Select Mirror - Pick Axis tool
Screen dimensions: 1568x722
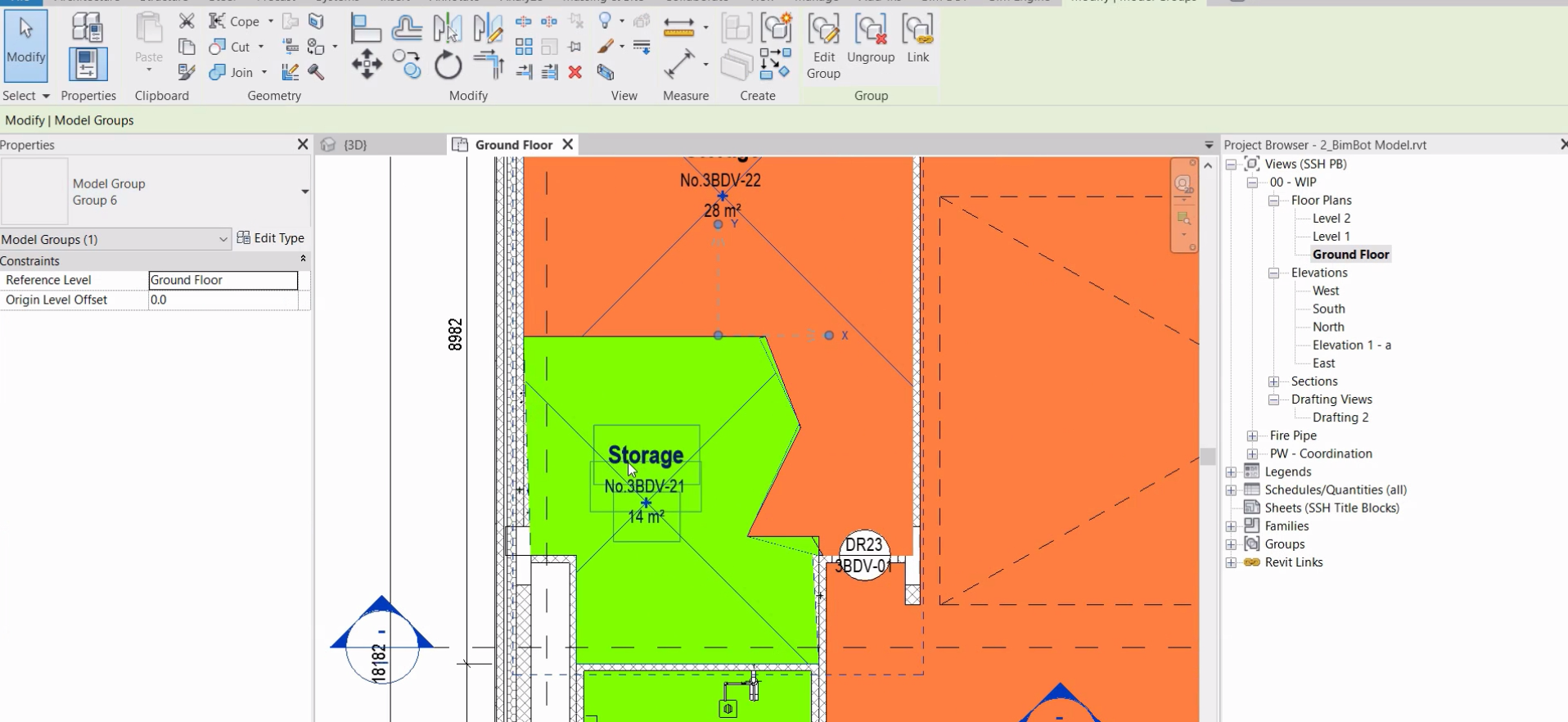pos(448,29)
